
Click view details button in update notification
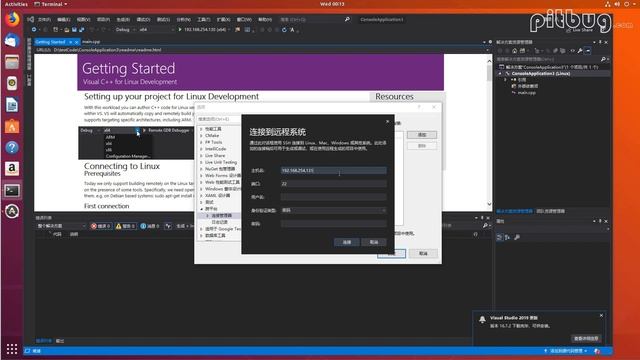[586, 338]
